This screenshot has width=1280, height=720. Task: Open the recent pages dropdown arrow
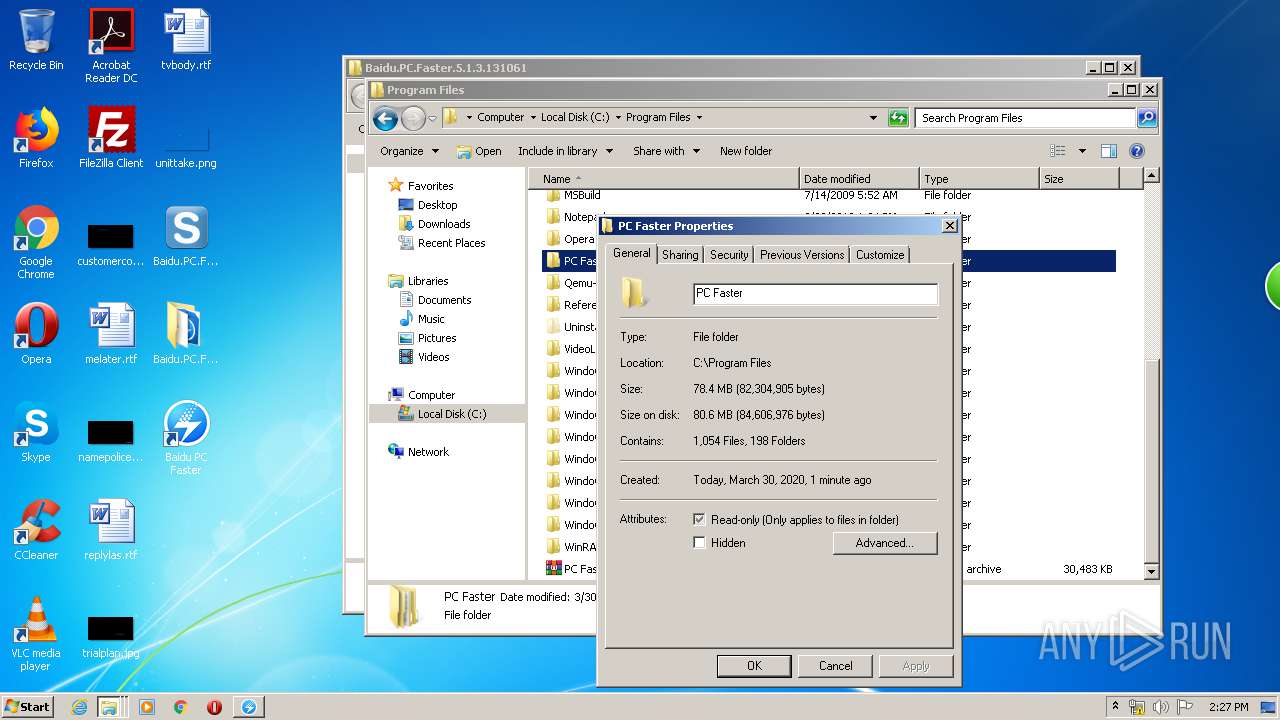(x=432, y=119)
